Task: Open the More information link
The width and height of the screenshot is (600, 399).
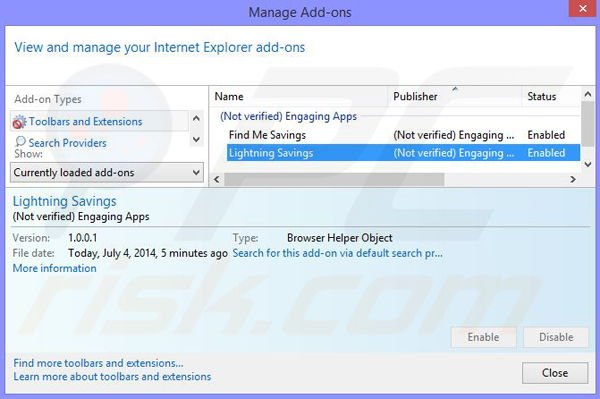Action: pos(54,268)
